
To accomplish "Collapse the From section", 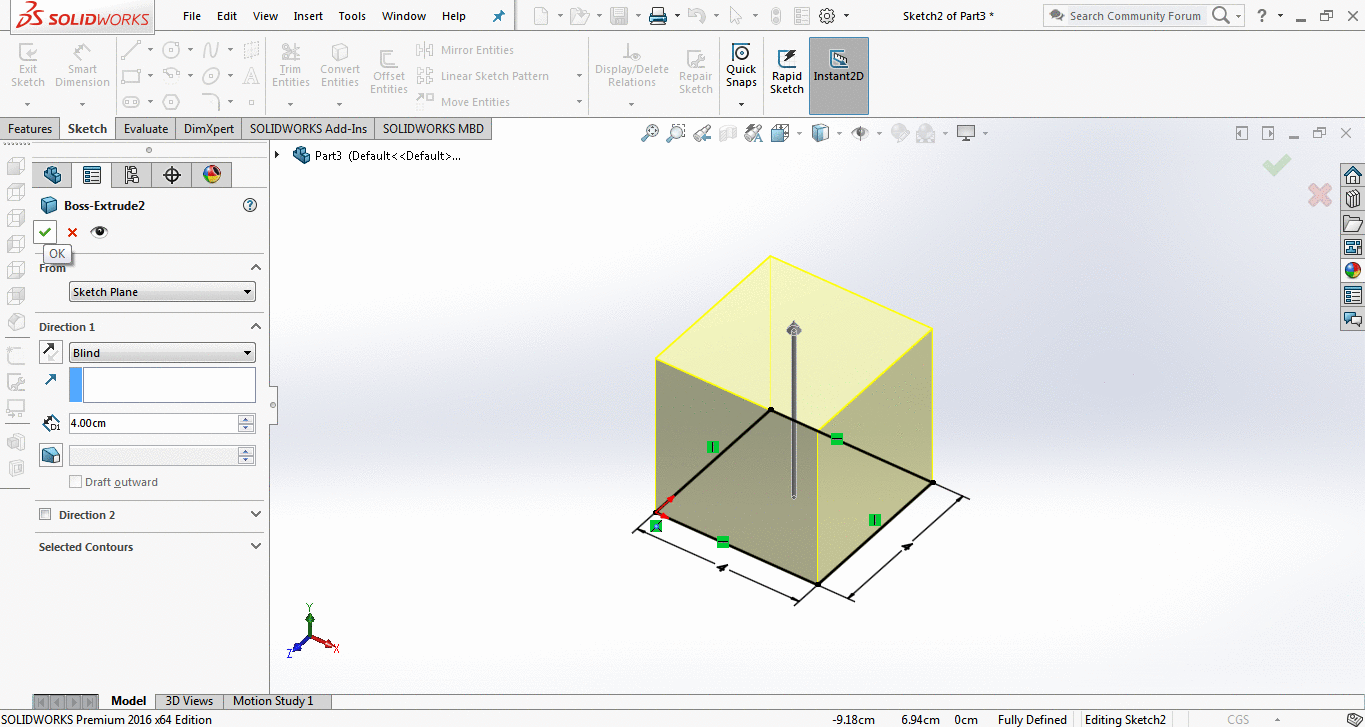I will 256,267.
